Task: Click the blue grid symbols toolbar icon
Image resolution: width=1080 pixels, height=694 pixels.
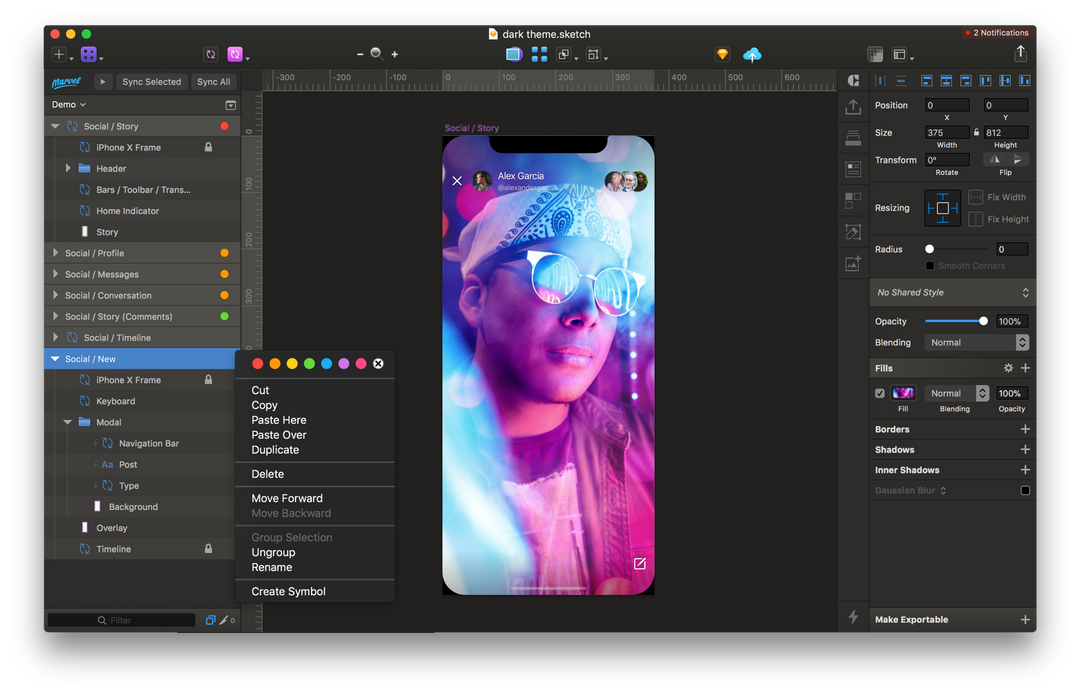Action: pyautogui.click(x=539, y=55)
